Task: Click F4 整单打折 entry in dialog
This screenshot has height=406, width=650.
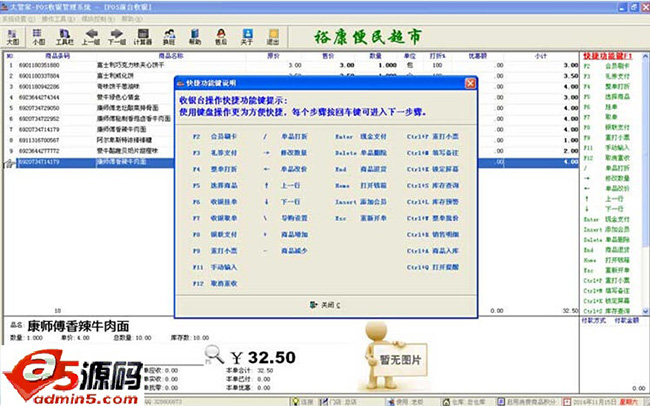Action: [216, 169]
